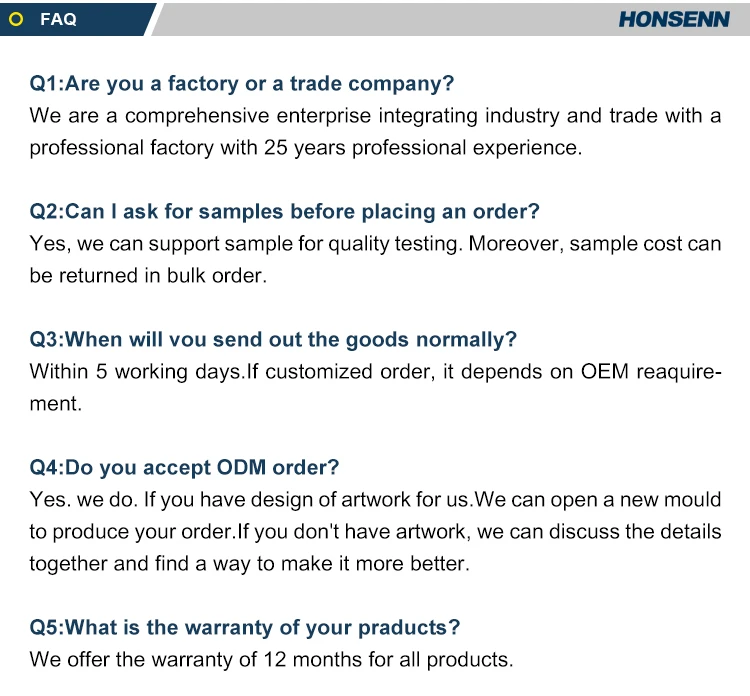Select the Q2 question about samples
750x696 pixels.
point(284,212)
